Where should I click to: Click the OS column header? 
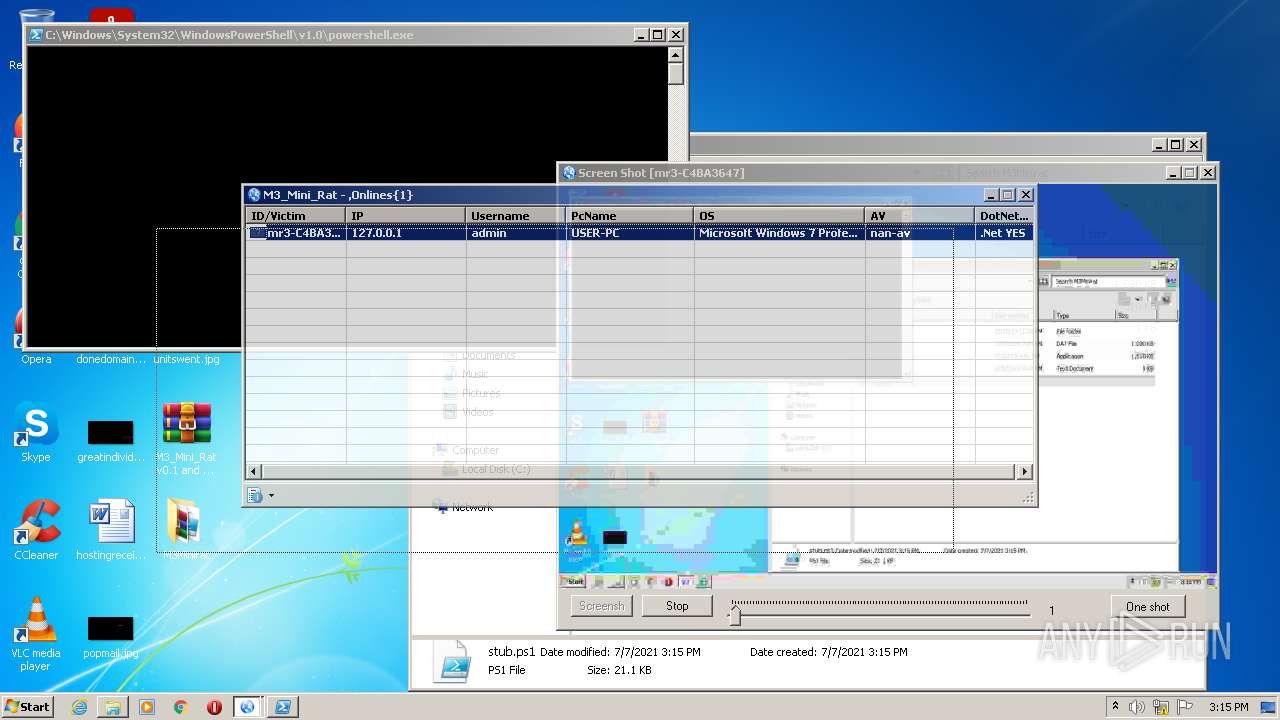point(780,216)
